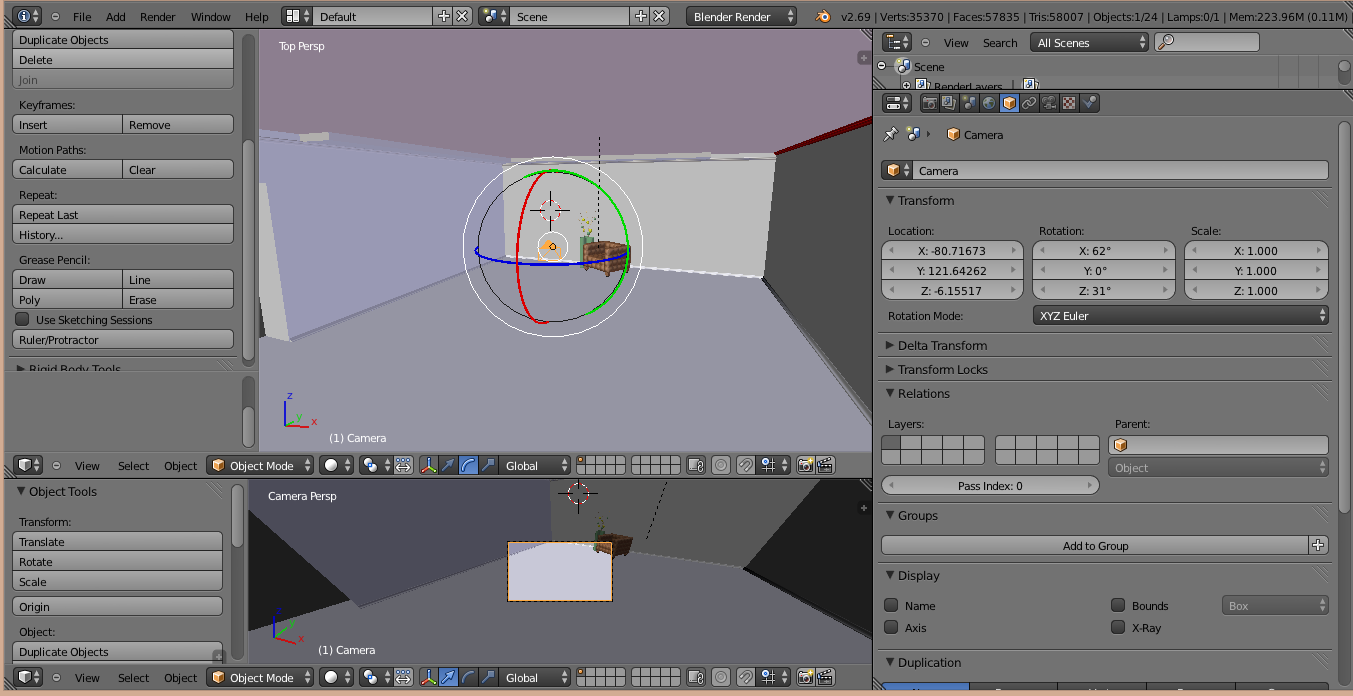Screen dimensions: 1353x696
Task: Add a new screen layout with plus icon
Action: (x=444, y=16)
